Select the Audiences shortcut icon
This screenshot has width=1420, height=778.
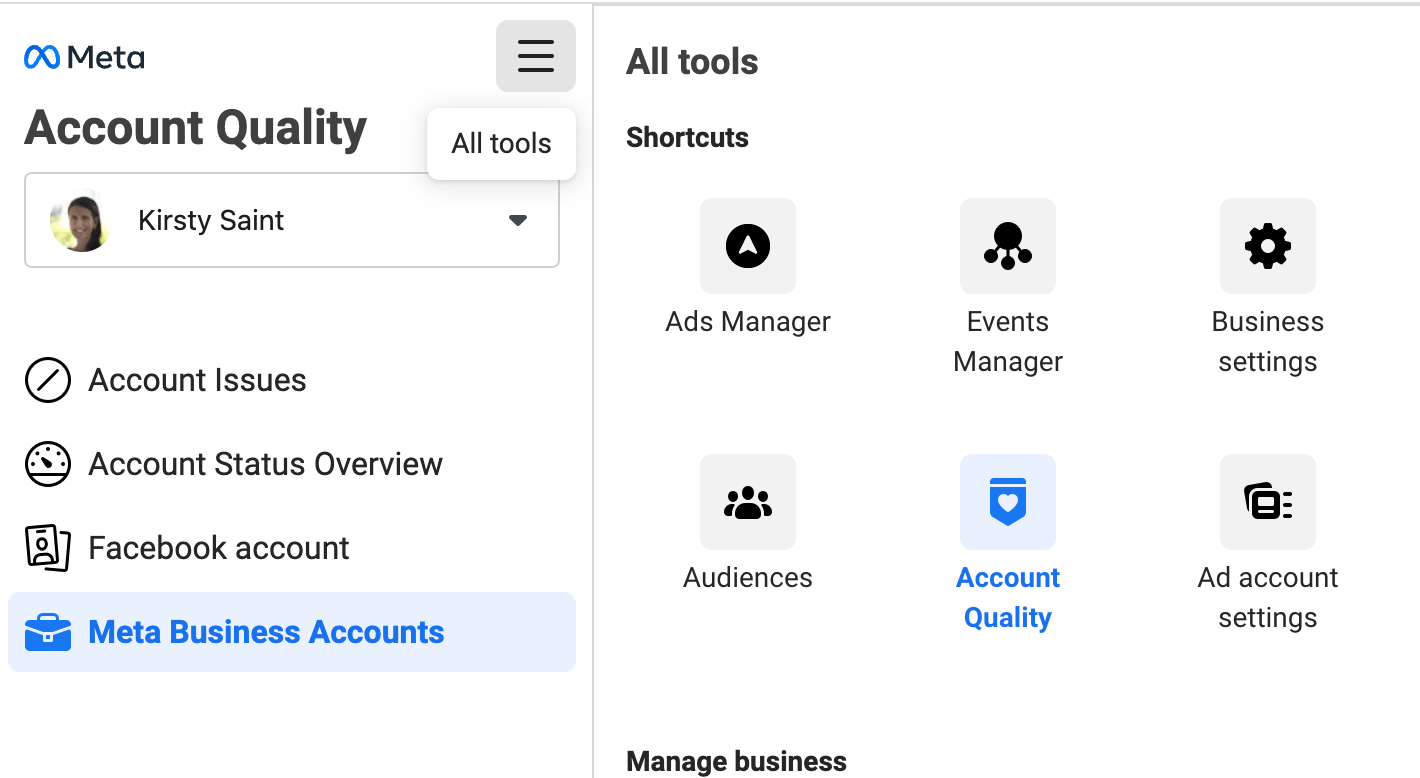747,502
